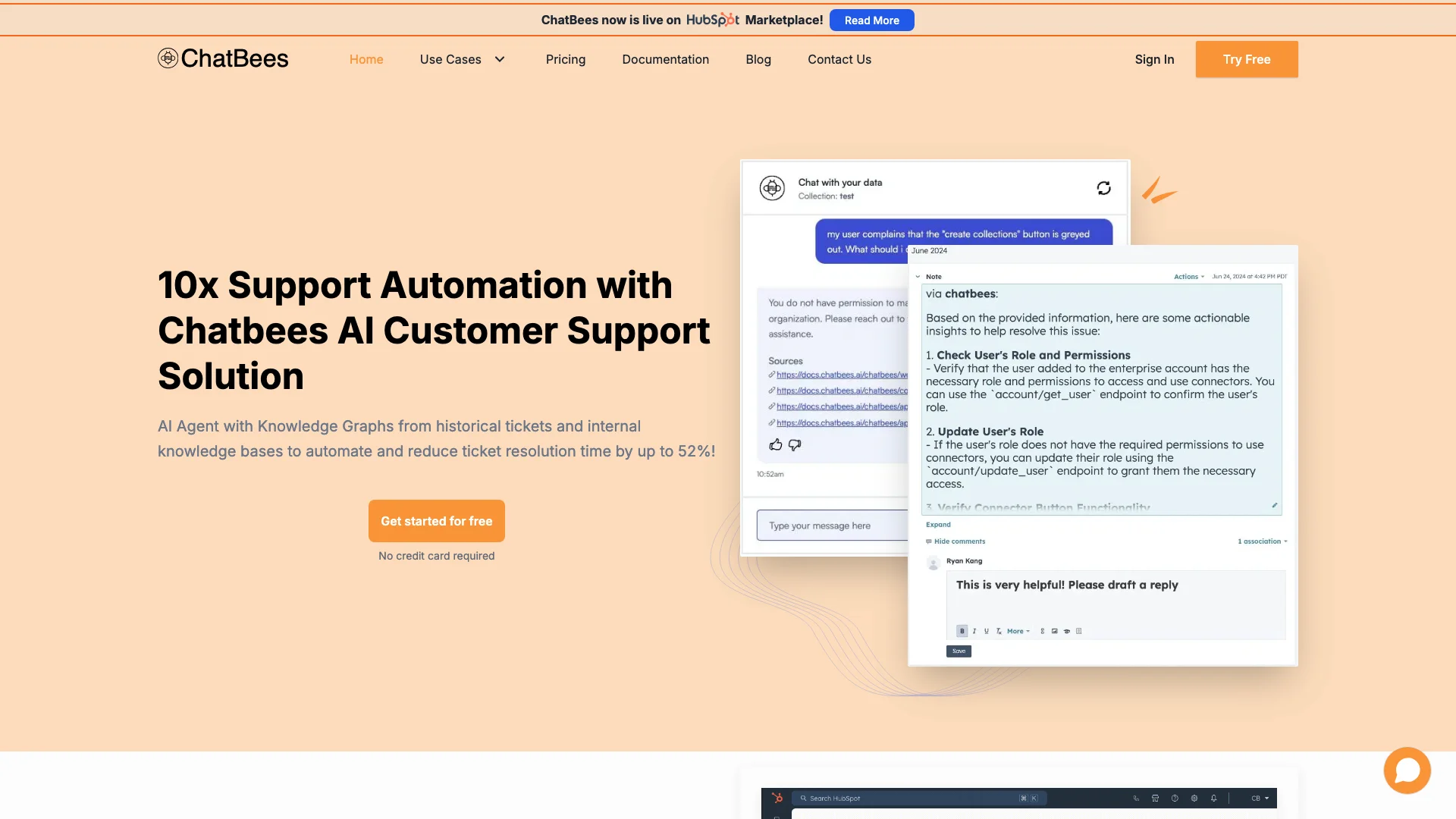Click the Pricing menu item
The width and height of the screenshot is (1456, 819).
coord(565,59)
